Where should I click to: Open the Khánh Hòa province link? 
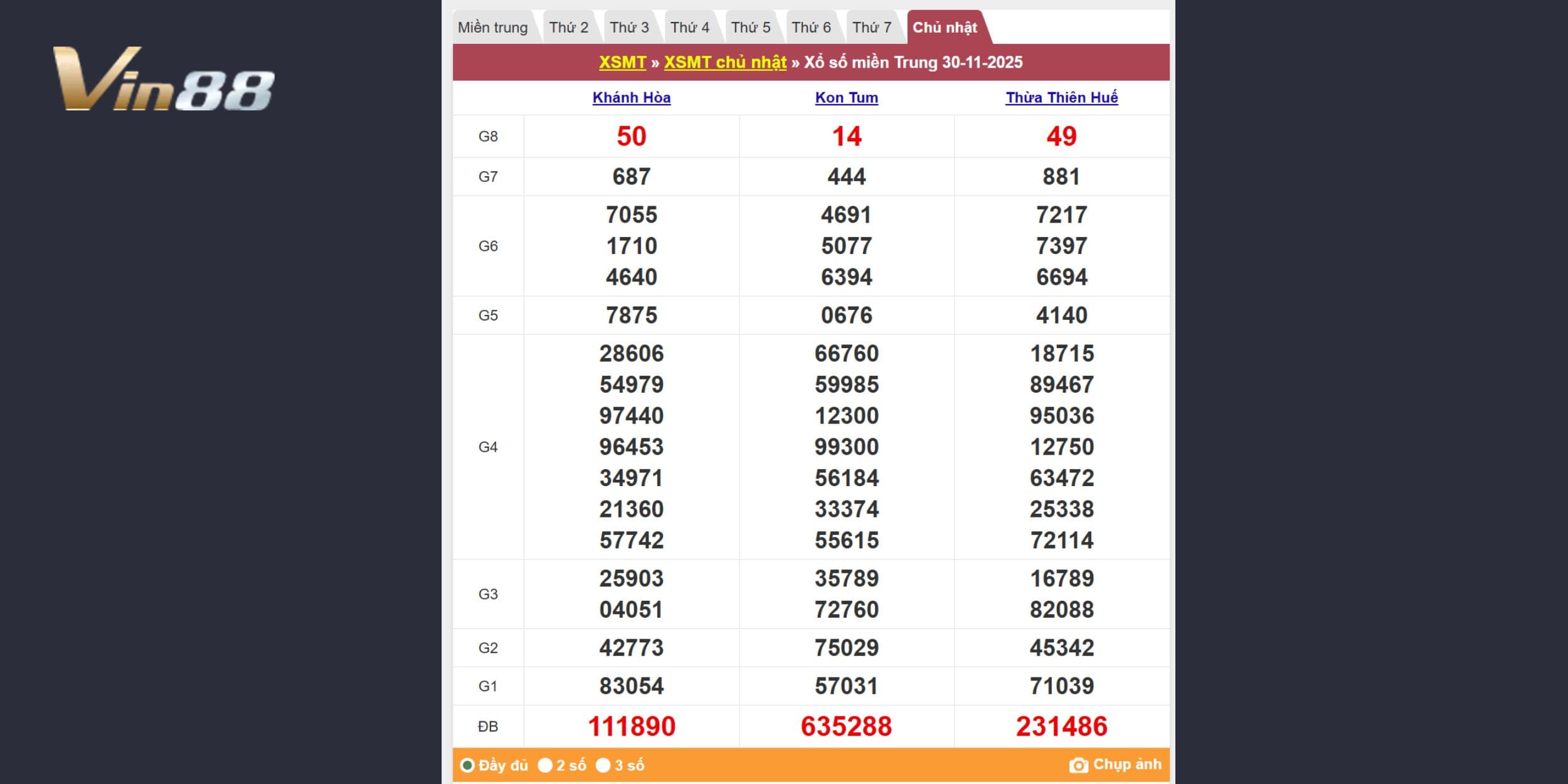[x=632, y=98]
